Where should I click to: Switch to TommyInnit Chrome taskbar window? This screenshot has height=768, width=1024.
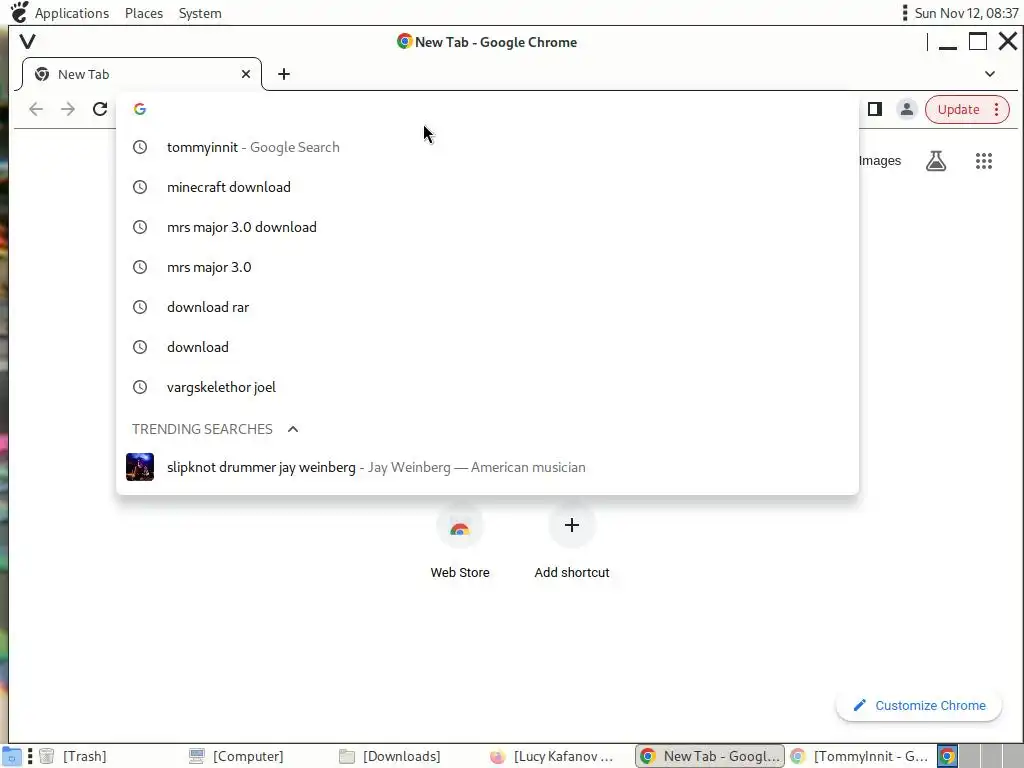[860, 756]
